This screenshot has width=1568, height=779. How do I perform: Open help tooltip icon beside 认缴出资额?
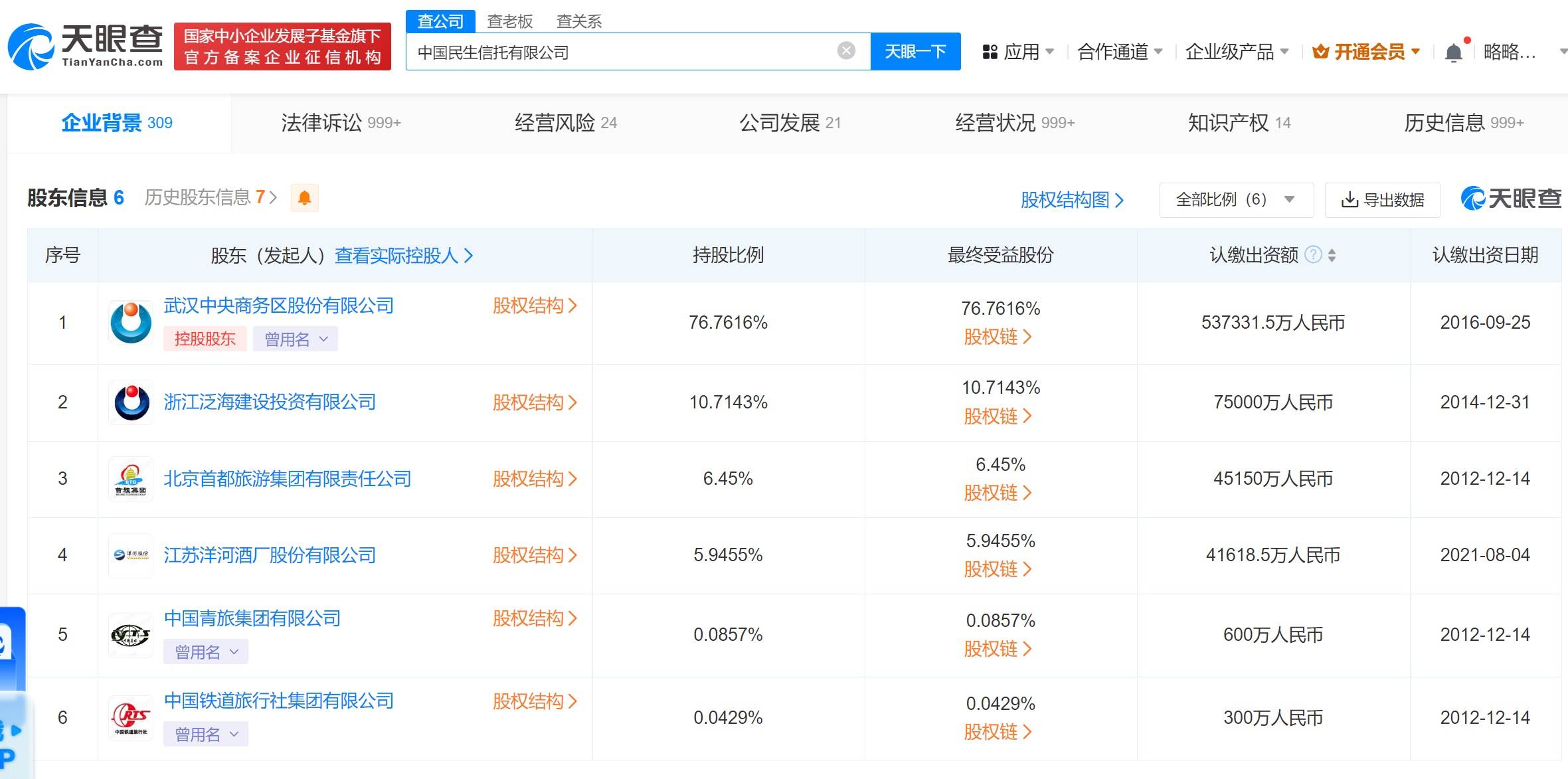point(1313,255)
